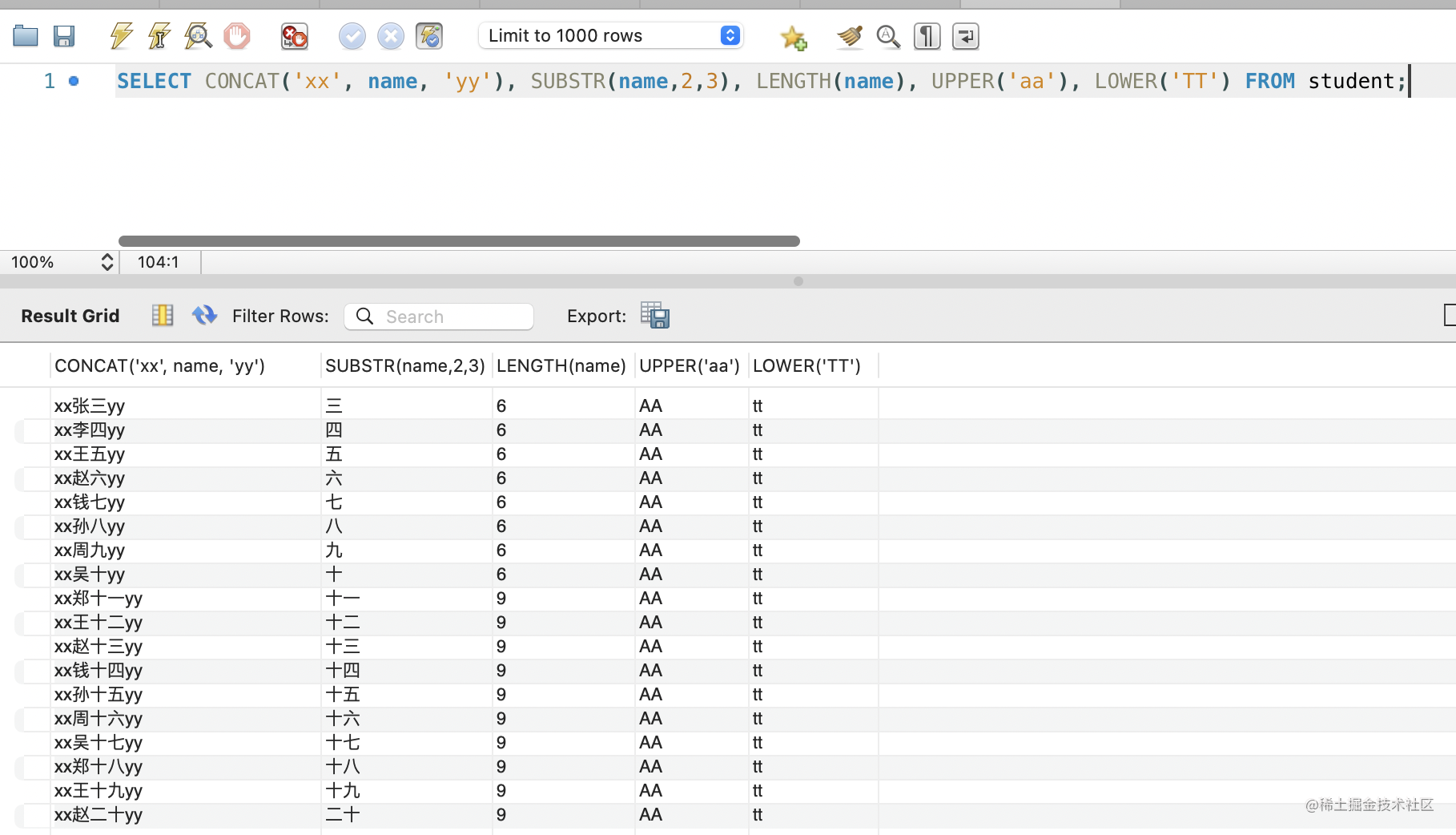
Task: Stop query execution with the red hand icon
Action: [x=237, y=36]
